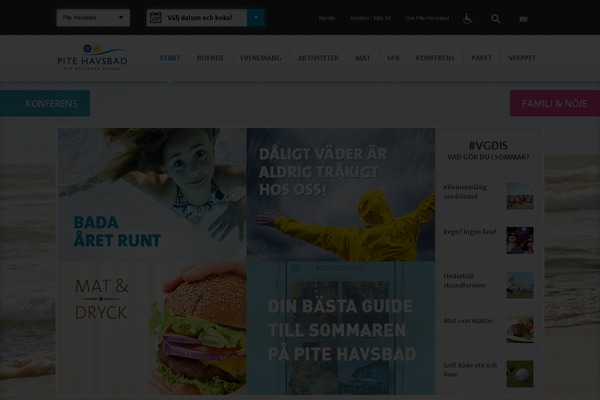600x400 pixels.
Task: Open the 'Mat & Dryck' burger banner
Action: [x=152, y=328]
